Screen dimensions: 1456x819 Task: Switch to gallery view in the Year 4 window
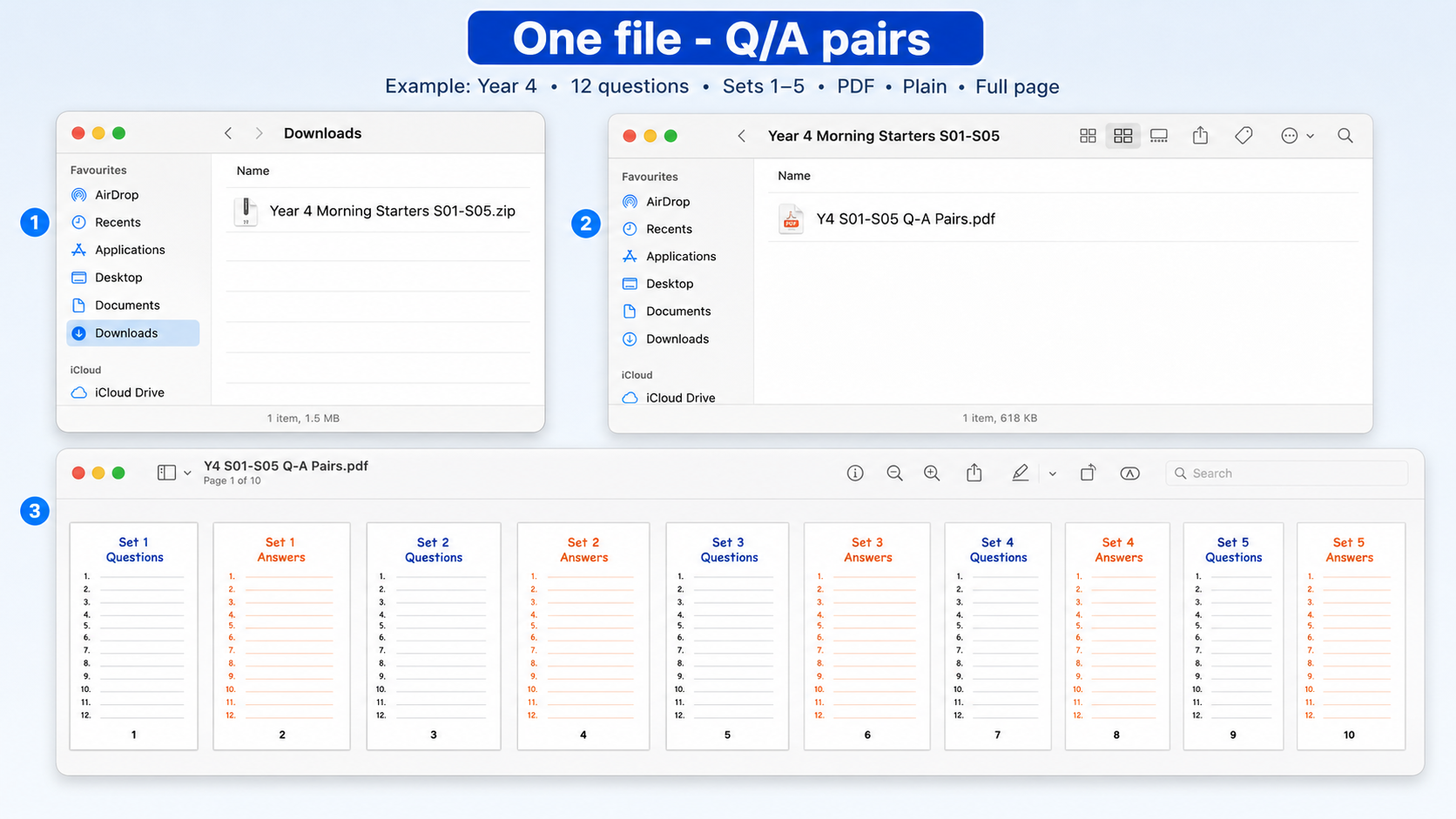(1159, 136)
